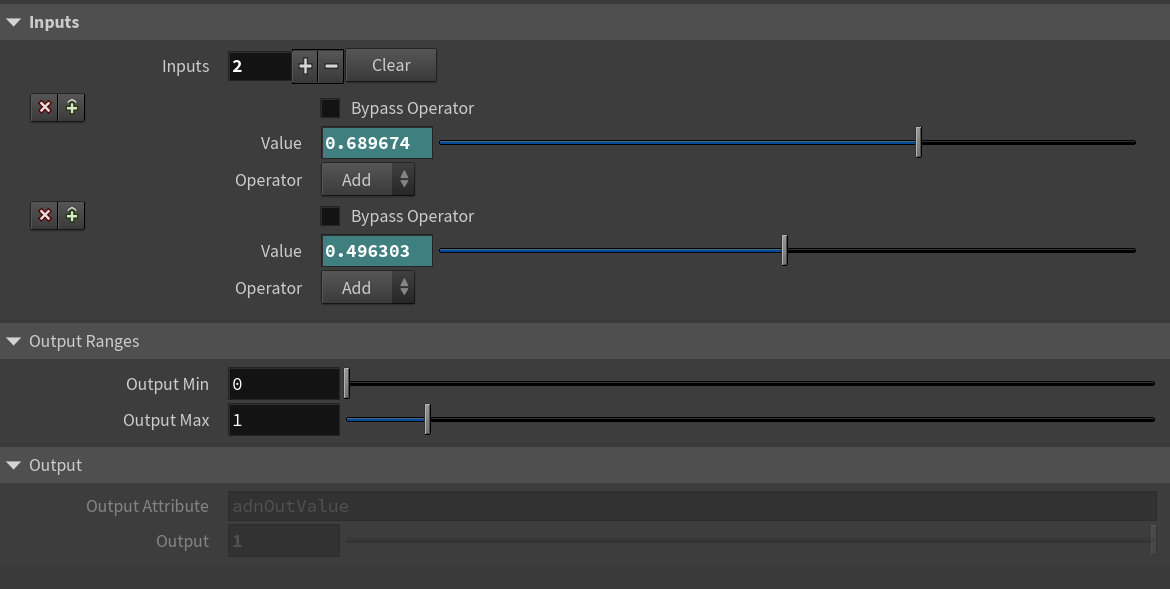Collapse the Output Ranges section
The image size is (1170, 589).
(14, 341)
